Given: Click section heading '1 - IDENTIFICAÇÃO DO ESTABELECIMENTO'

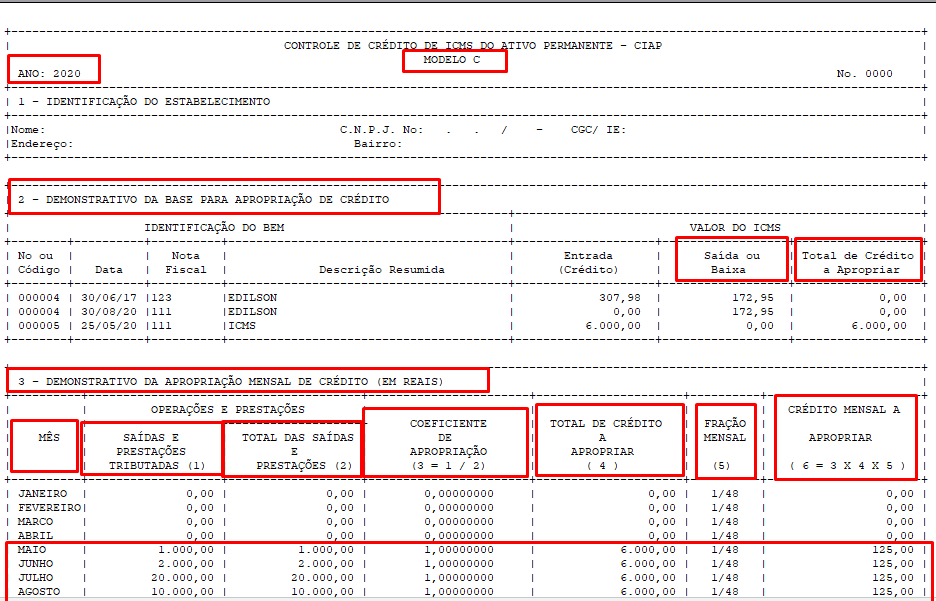Looking at the screenshot, I should (x=144, y=101).
